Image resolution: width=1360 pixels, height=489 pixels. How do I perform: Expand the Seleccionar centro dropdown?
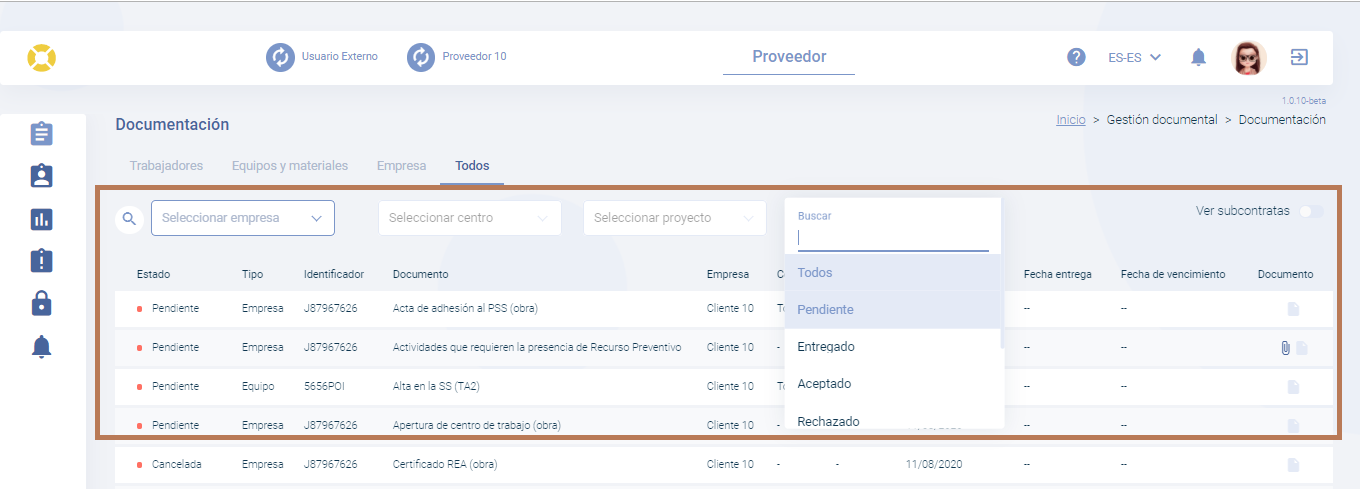point(470,218)
